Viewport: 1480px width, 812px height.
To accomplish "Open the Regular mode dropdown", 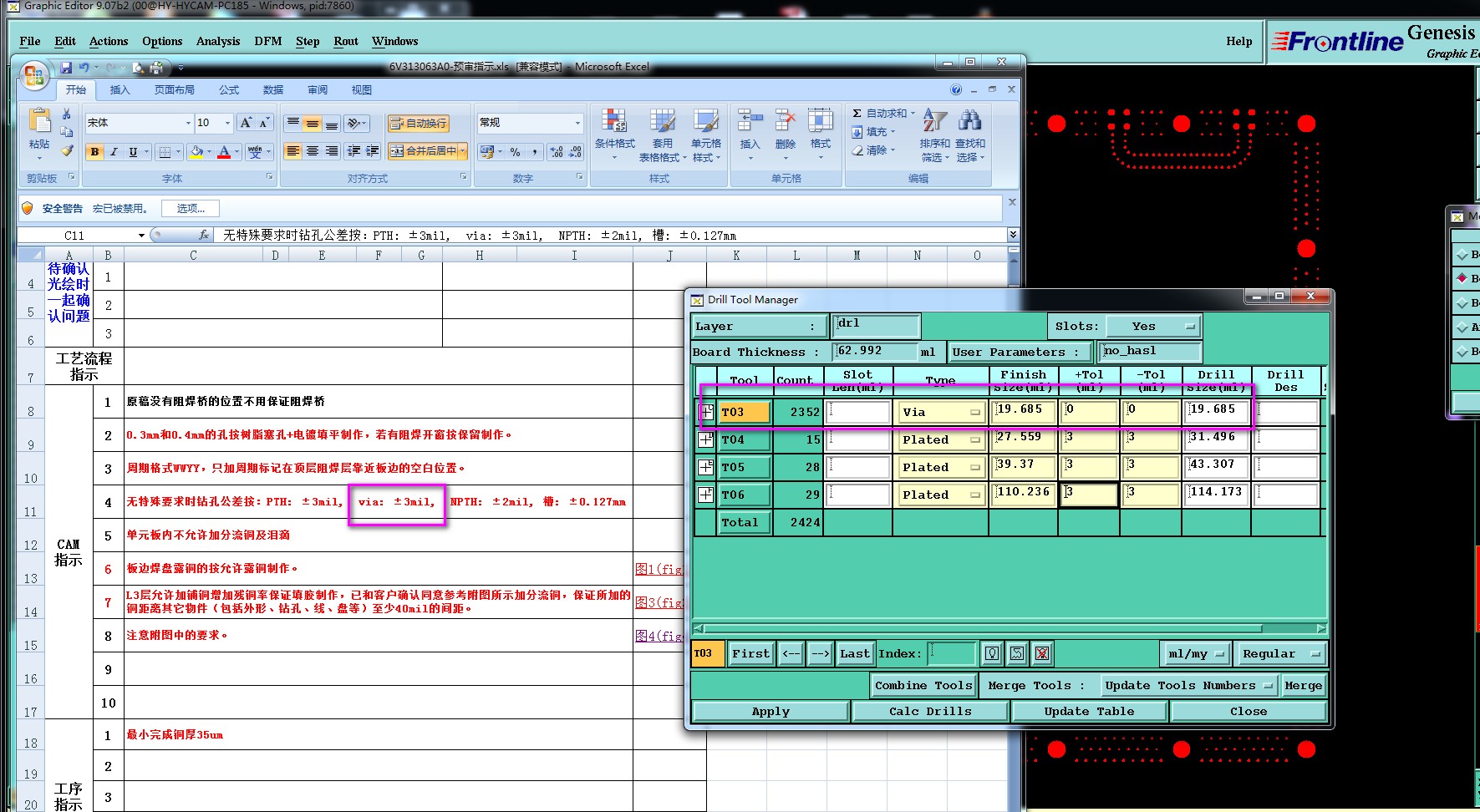I will click(1281, 654).
